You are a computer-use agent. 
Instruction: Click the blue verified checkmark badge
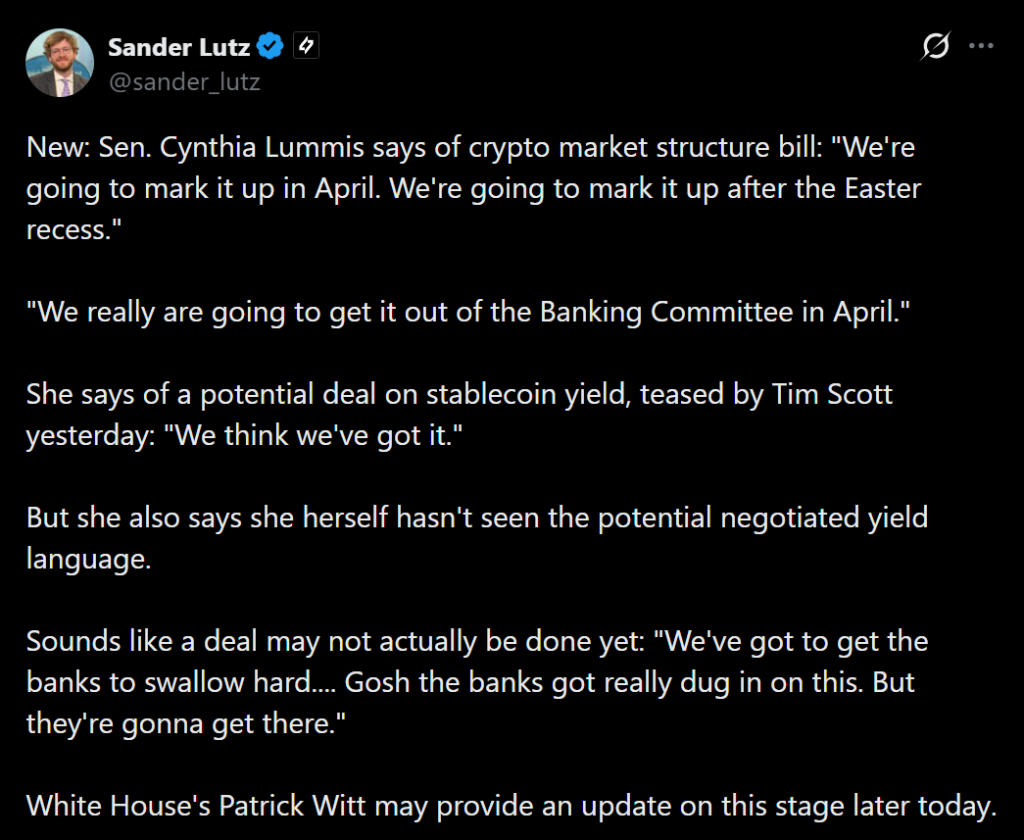click(x=271, y=46)
